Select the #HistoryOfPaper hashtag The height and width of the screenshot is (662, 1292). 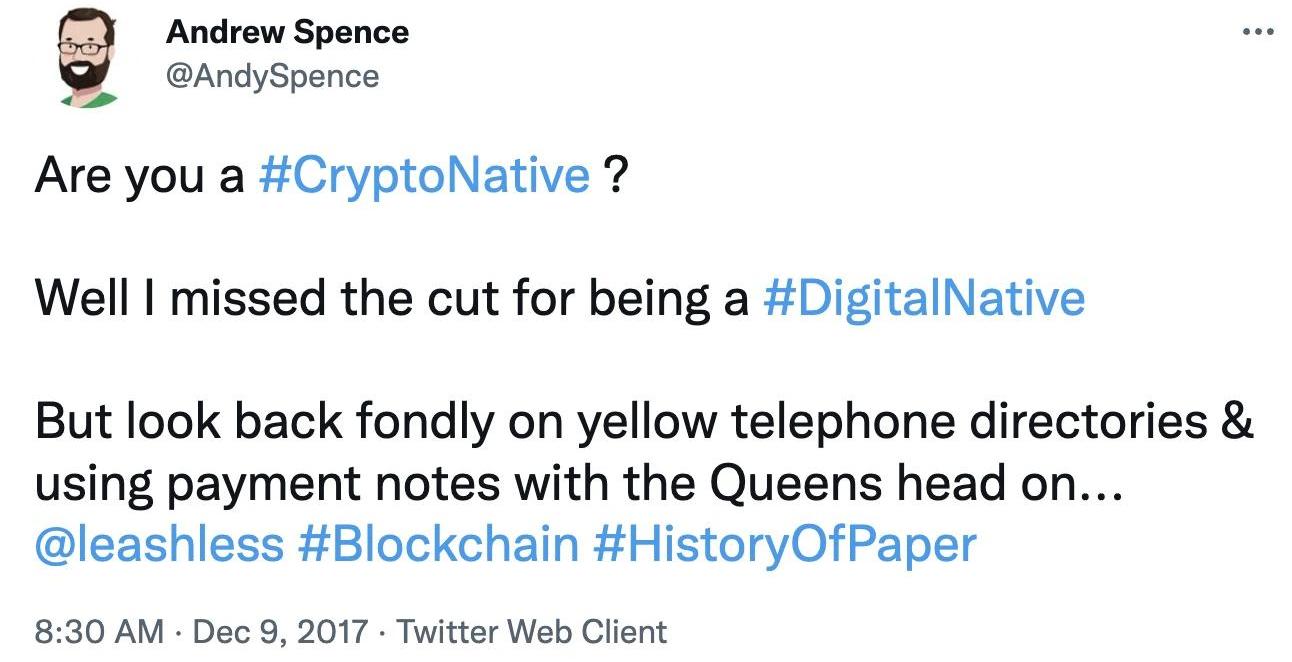(x=783, y=544)
